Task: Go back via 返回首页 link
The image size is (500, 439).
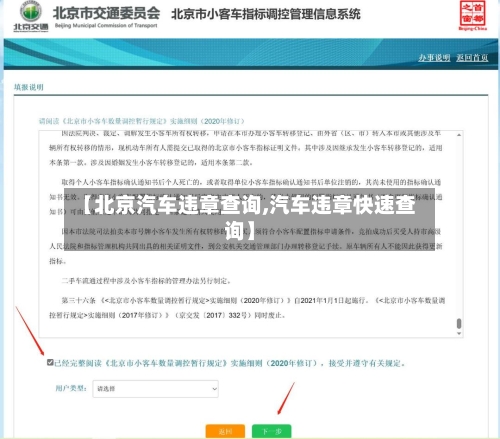Action: (x=472, y=58)
